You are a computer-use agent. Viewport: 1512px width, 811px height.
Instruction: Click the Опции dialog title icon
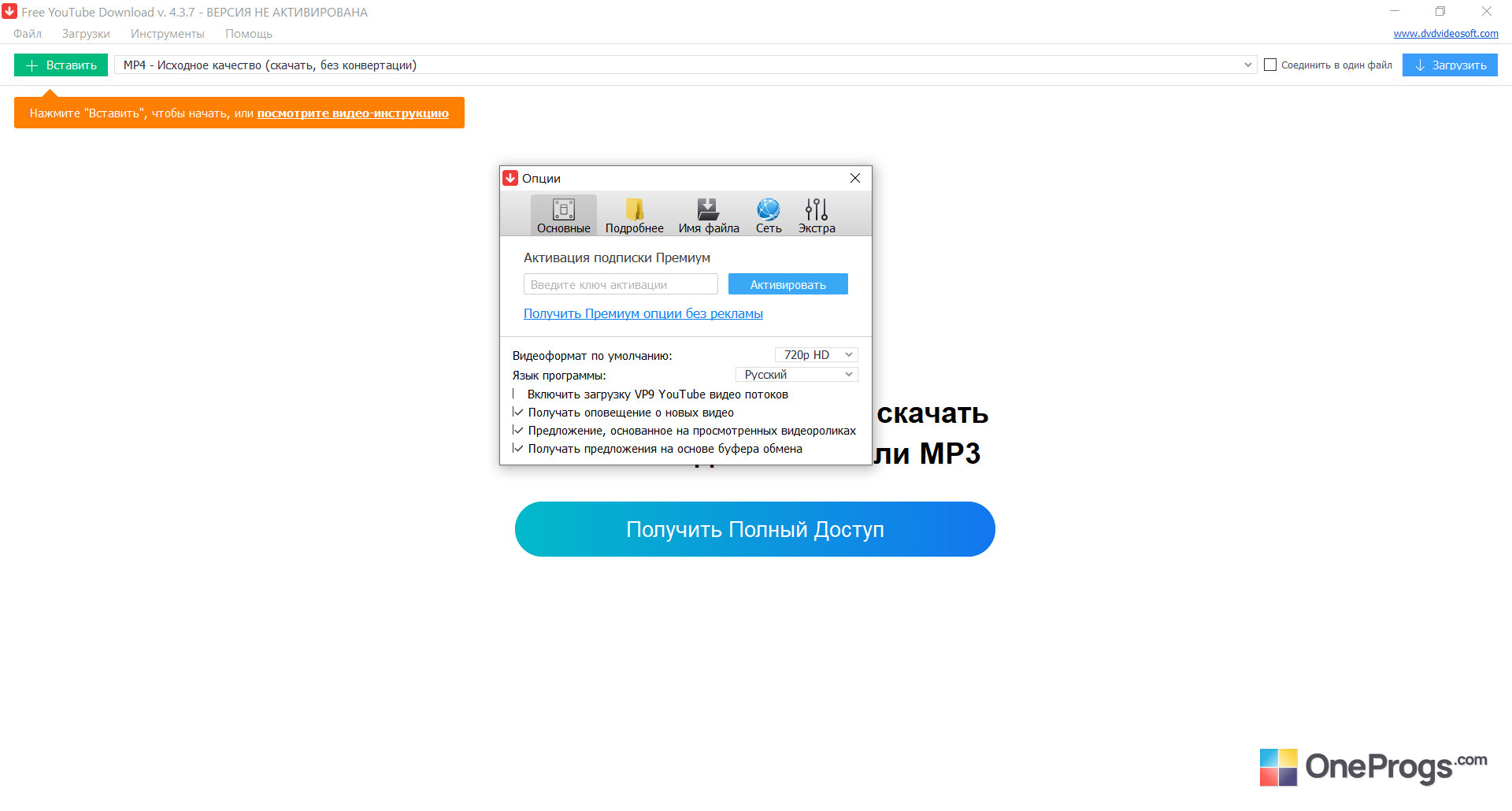510,178
